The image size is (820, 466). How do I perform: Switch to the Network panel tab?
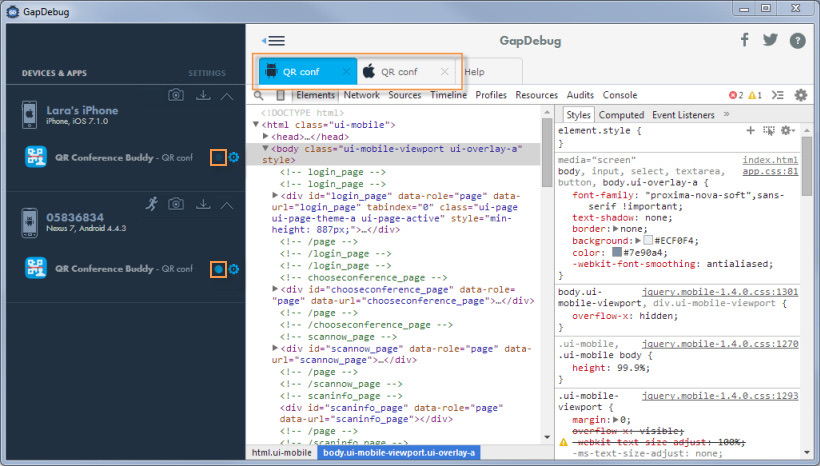click(362, 95)
